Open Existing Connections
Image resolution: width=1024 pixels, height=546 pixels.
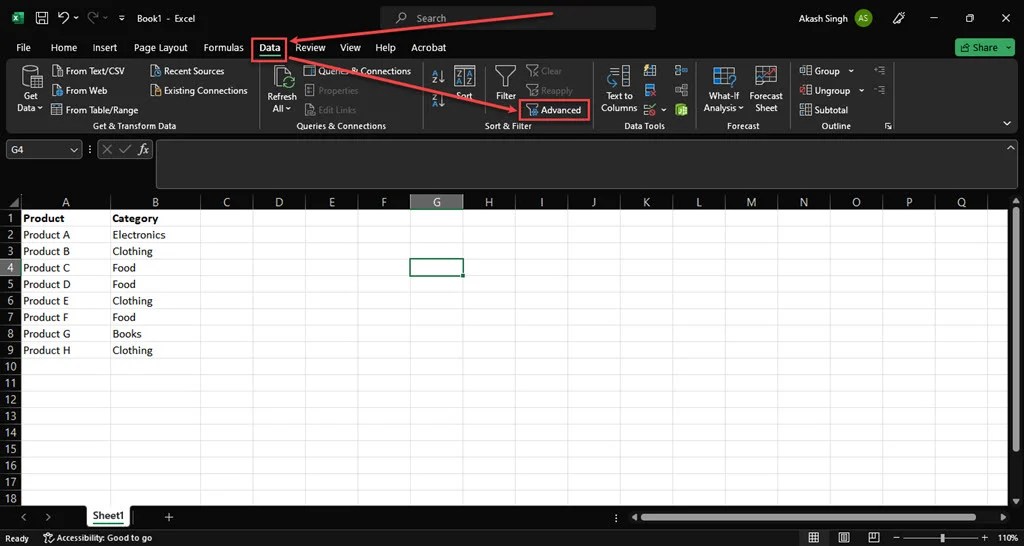pyautogui.click(x=199, y=90)
